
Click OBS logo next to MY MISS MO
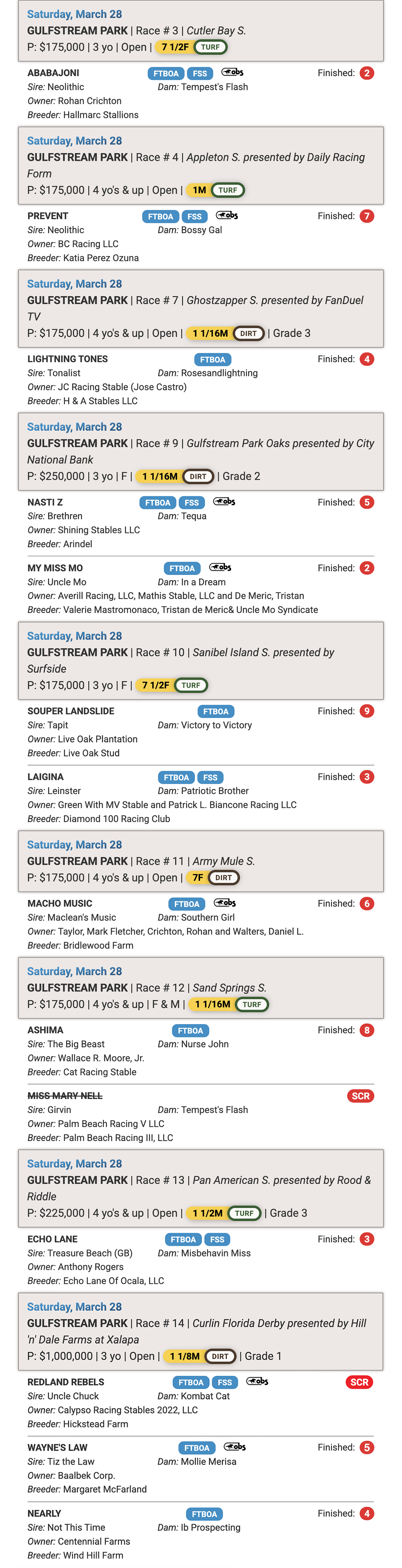pyautogui.click(x=220, y=567)
